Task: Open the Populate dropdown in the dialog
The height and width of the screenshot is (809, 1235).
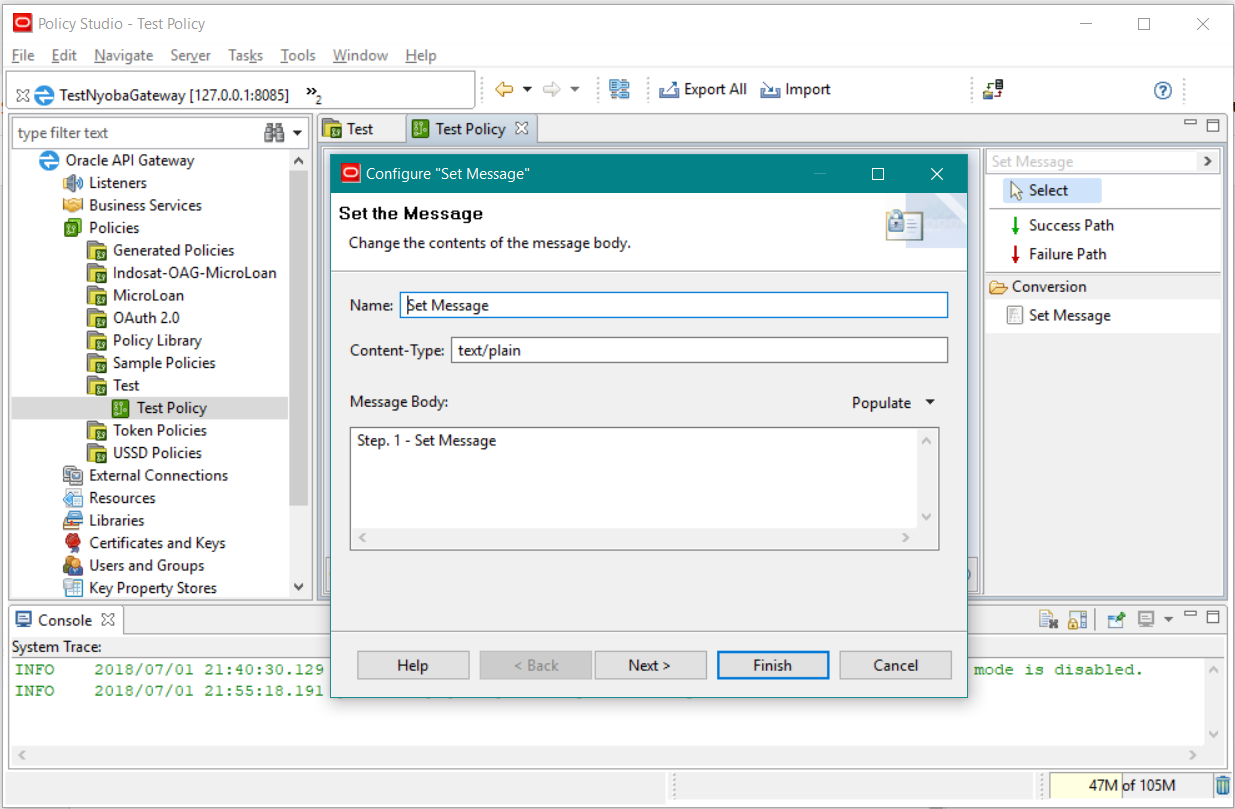Action: click(893, 403)
